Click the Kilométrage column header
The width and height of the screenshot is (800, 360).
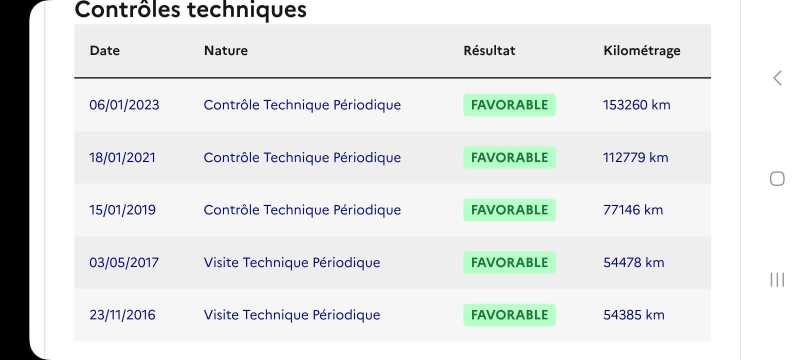[642, 50]
